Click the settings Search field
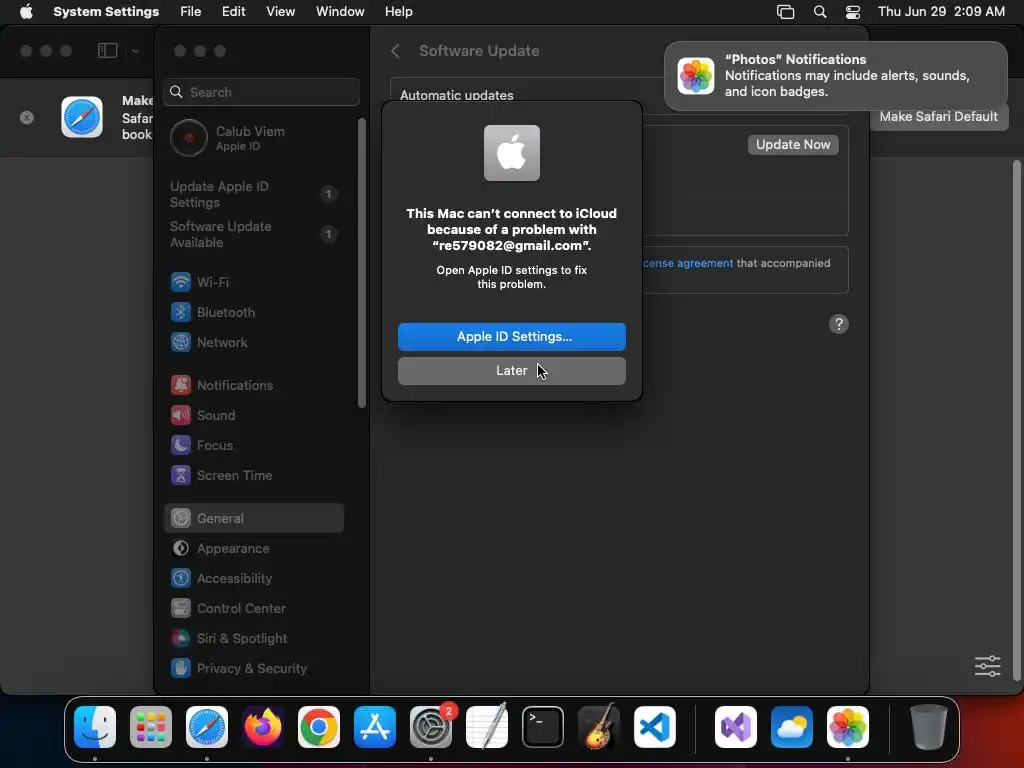The image size is (1024, 768). (261, 92)
